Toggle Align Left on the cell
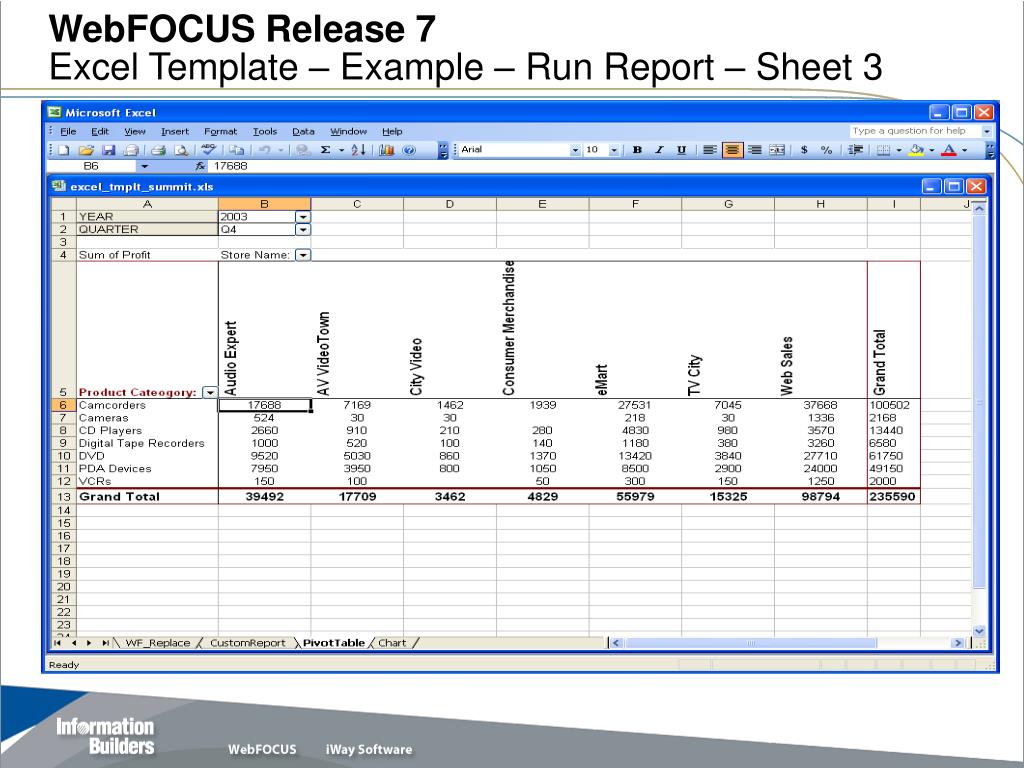Screen dimensions: 1024x768 709,150
